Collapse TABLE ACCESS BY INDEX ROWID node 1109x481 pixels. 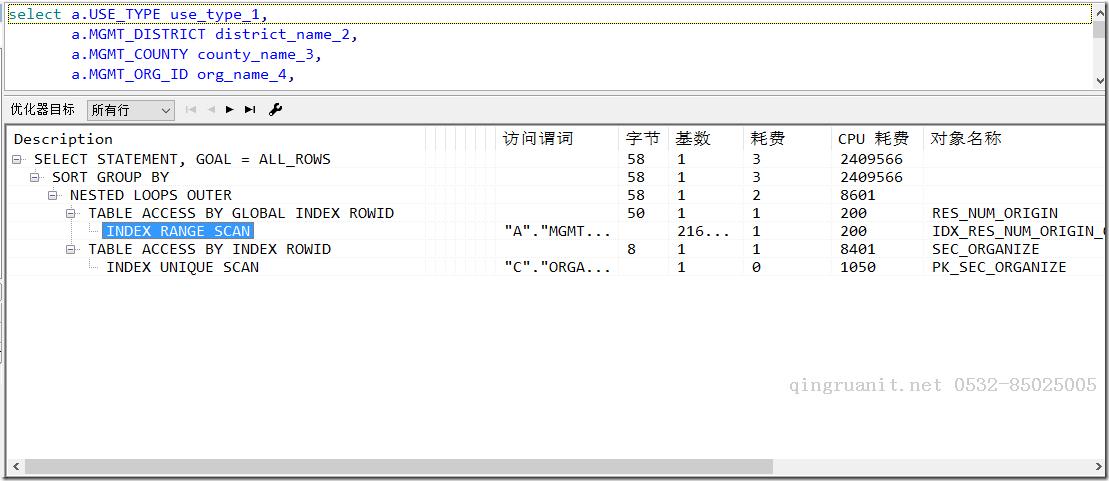tap(71, 250)
